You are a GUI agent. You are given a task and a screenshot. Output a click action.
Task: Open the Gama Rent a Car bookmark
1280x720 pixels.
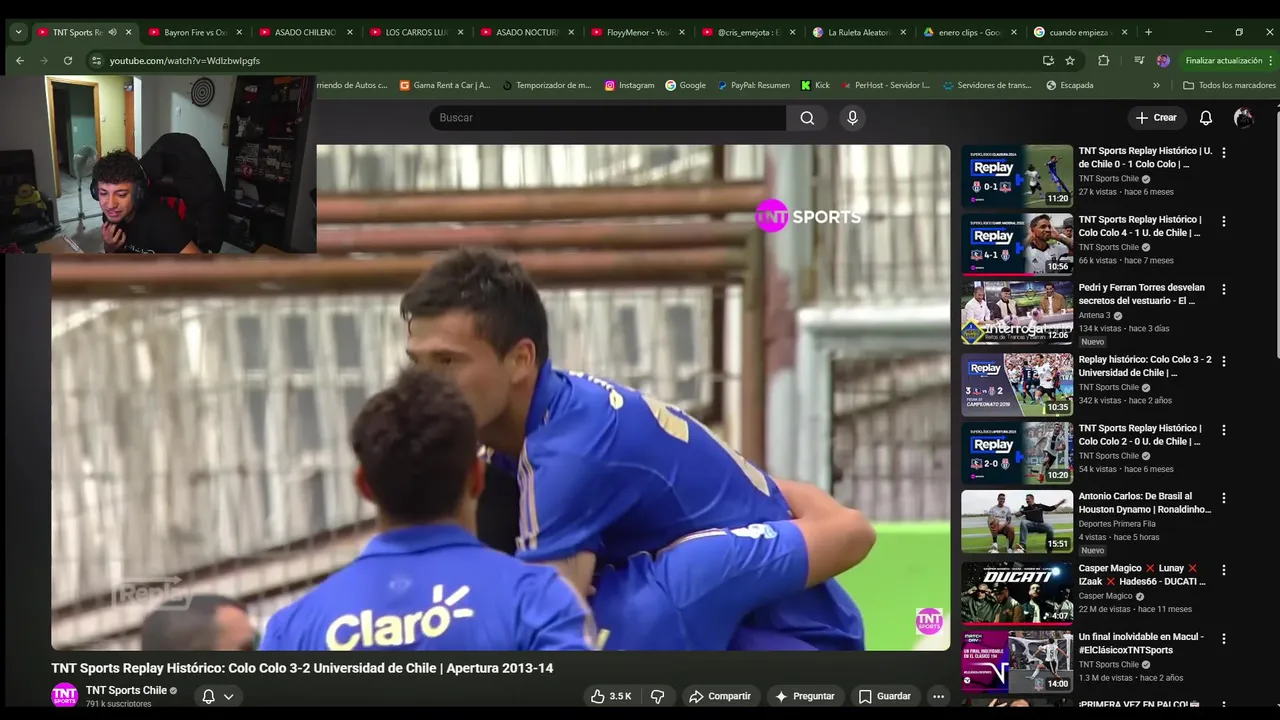[x=444, y=85]
